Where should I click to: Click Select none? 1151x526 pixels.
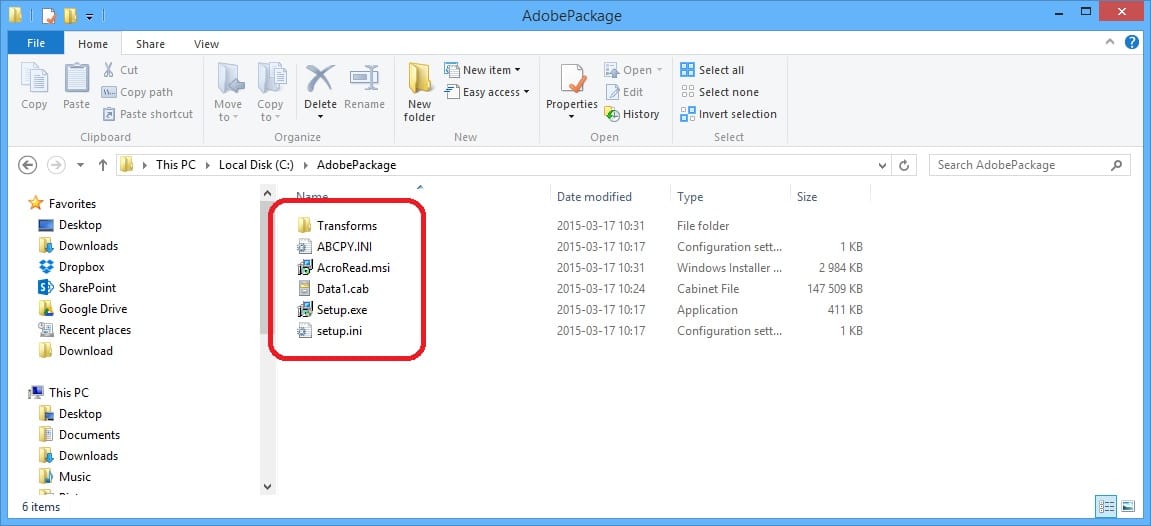pyautogui.click(x=719, y=92)
